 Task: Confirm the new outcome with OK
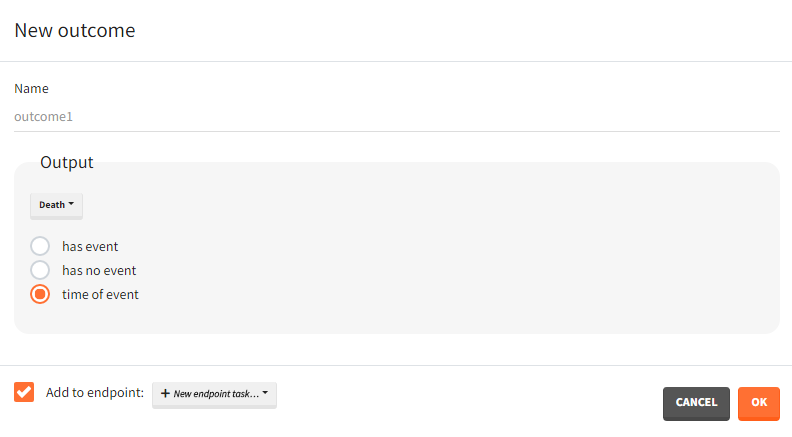coord(759,403)
